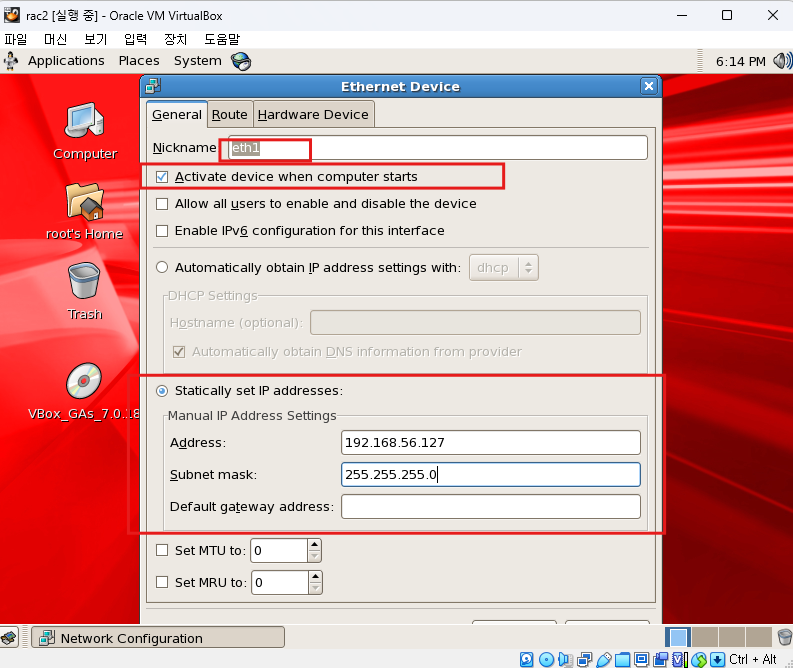The image size is (793, 668).
Task: Open VirtualBox 머신 menu
Action: pos(56,39)
